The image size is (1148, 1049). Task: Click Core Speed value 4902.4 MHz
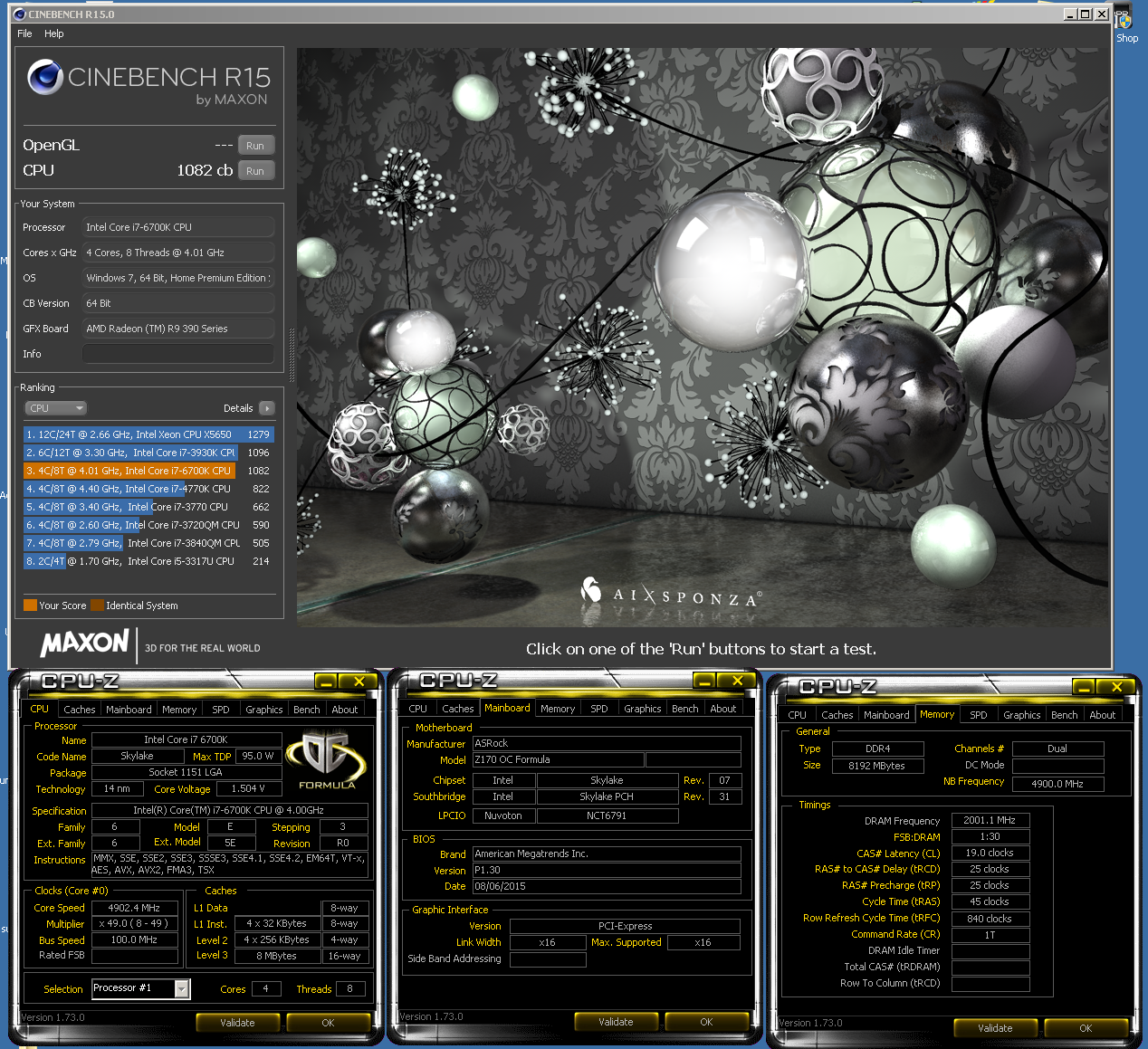pyautogui.click(x=134, y=908)
